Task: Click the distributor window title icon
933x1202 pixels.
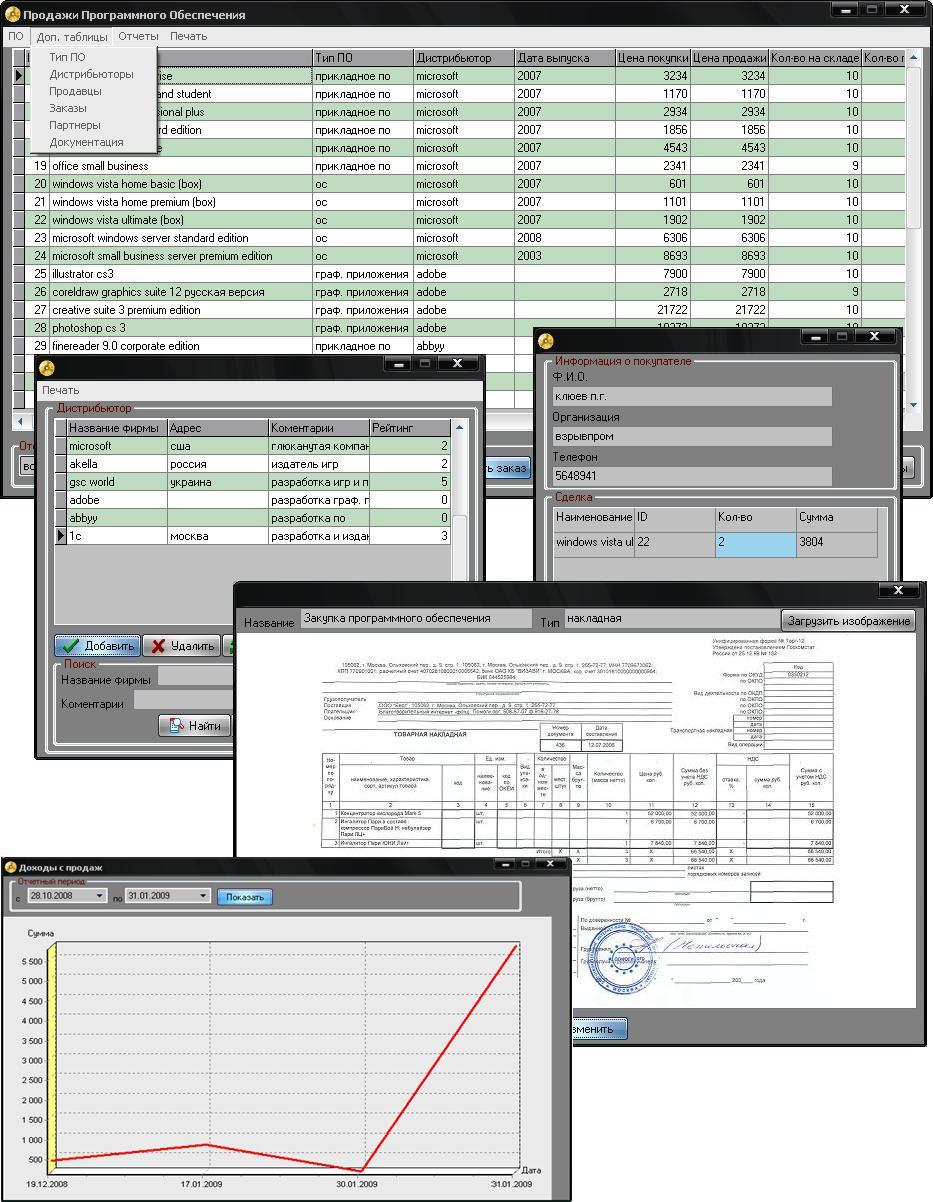Action: 46,367
